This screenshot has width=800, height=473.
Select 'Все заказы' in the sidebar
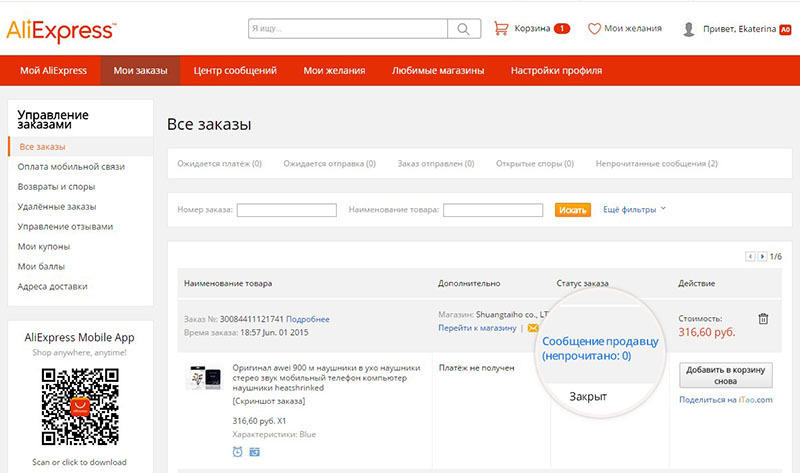tap(81, 146)
